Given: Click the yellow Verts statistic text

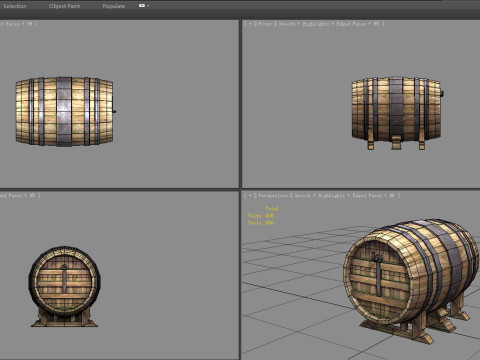Looking at the screenshot, I should click(x=261, y=222).
